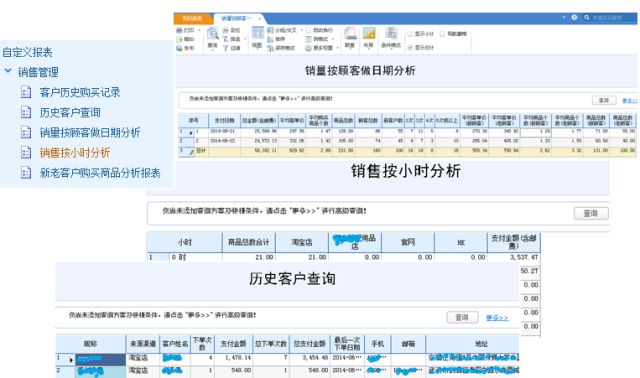
Task: Click 查询 button in 历史客户查询 panel
Action: point(462,317)
